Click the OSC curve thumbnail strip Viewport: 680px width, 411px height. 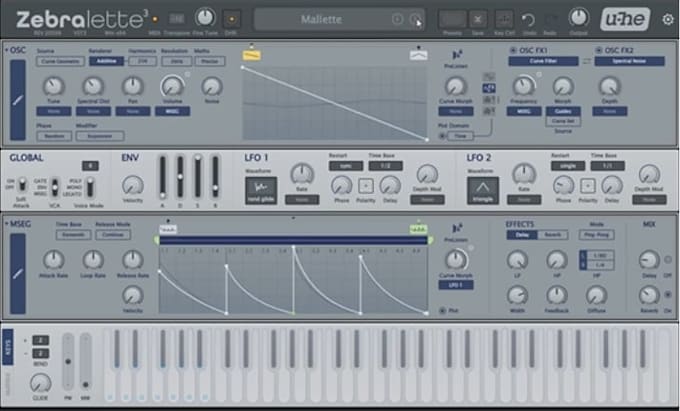pyautogui.click(x=18, y=100)
